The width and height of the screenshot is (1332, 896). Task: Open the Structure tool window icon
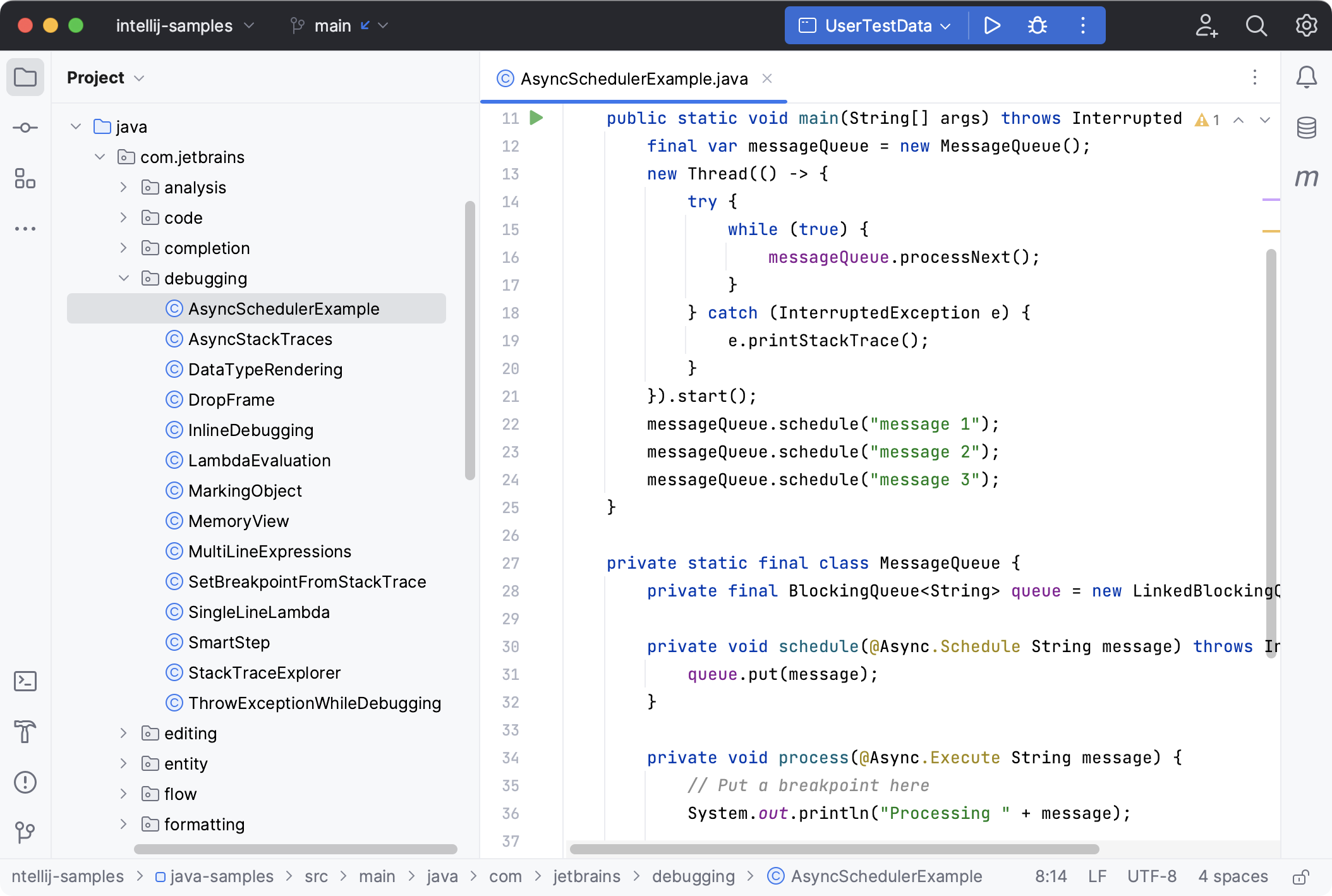[25, 178]
